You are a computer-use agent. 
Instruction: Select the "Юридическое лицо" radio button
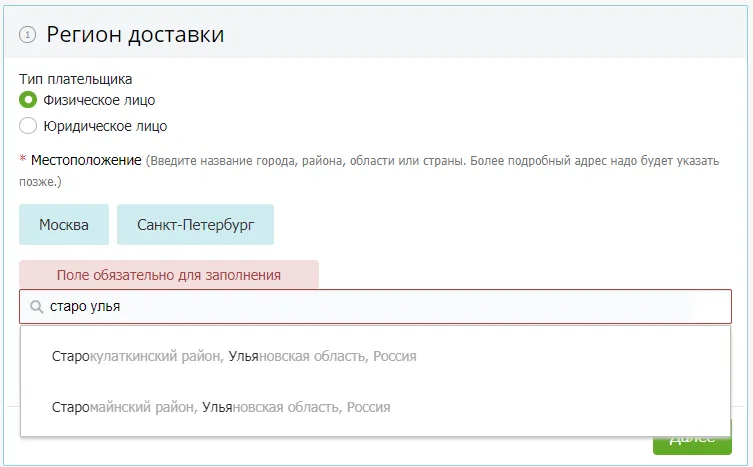coord(28,126)
